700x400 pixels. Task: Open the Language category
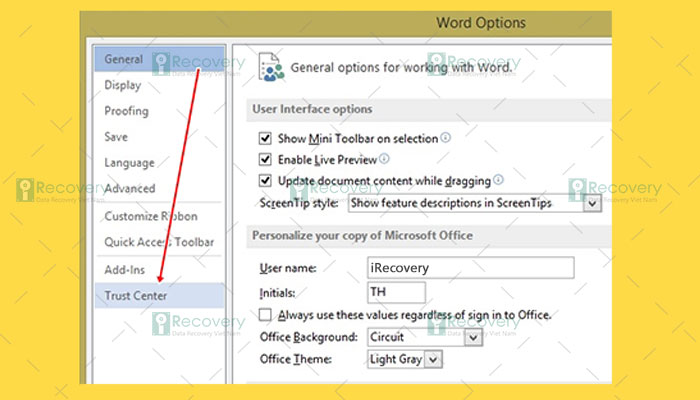(159, 162)
